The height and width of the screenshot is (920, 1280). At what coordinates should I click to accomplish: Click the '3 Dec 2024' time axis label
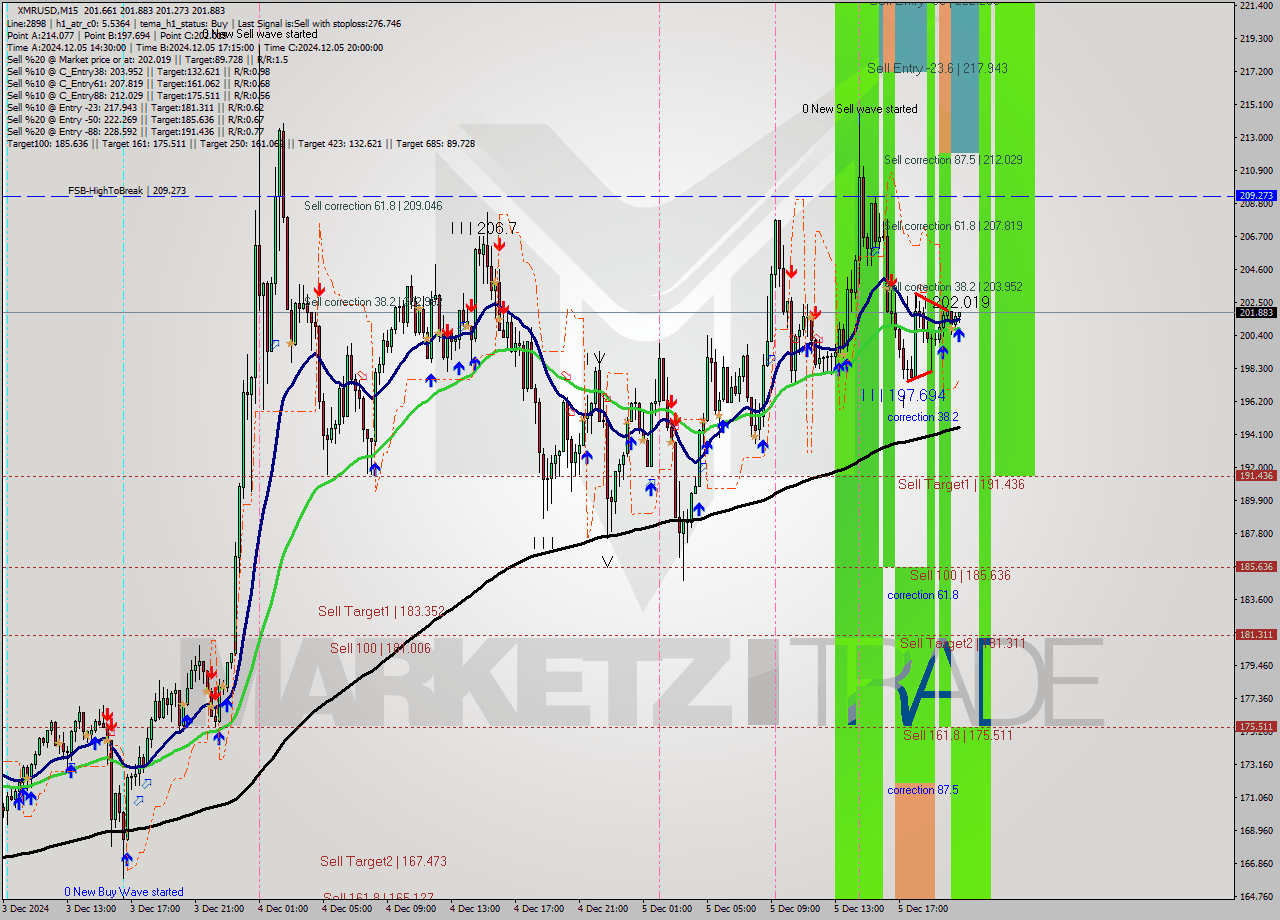(x=26, y=910)
